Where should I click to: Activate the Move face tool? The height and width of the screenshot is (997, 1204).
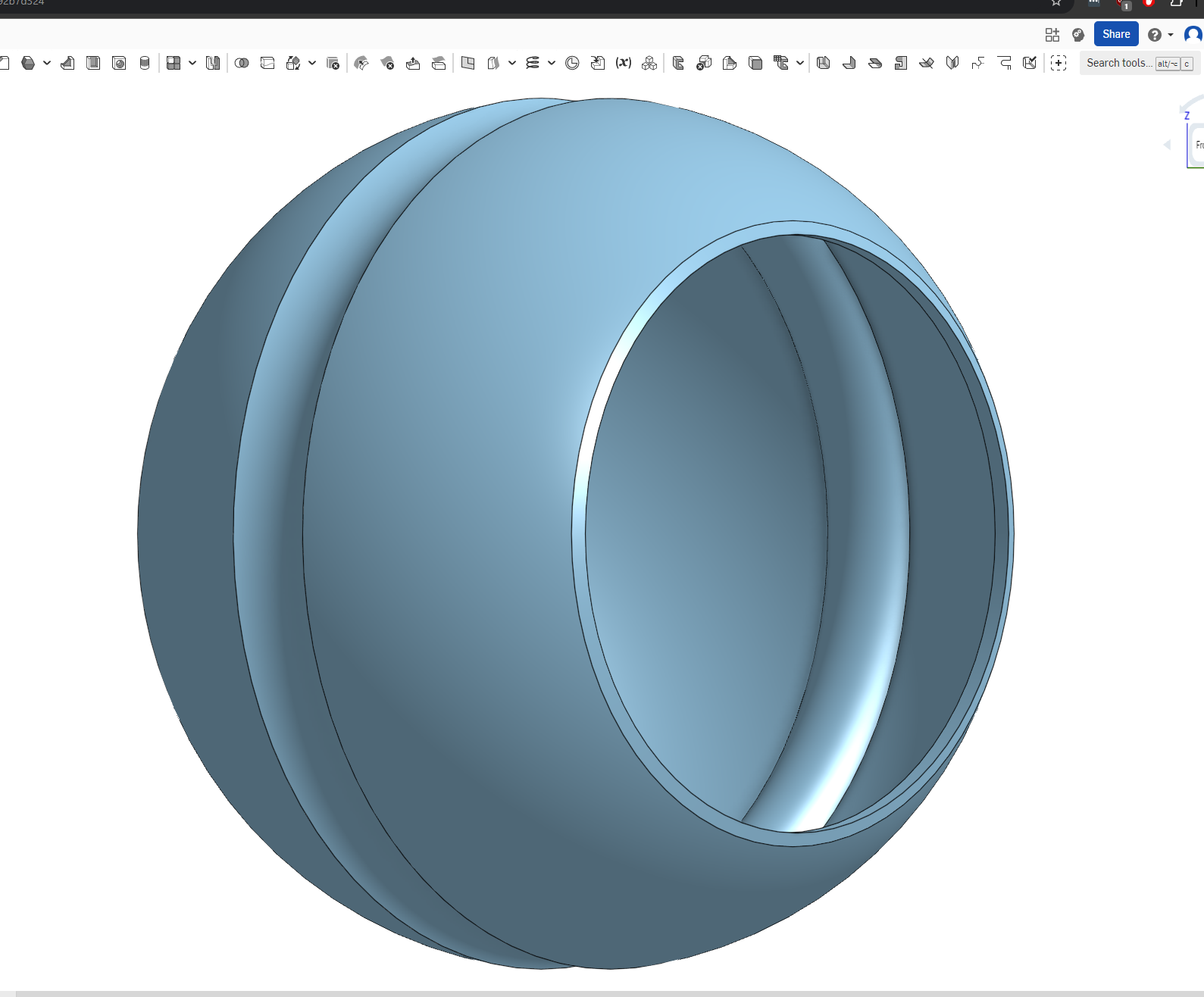pos(413,63)
